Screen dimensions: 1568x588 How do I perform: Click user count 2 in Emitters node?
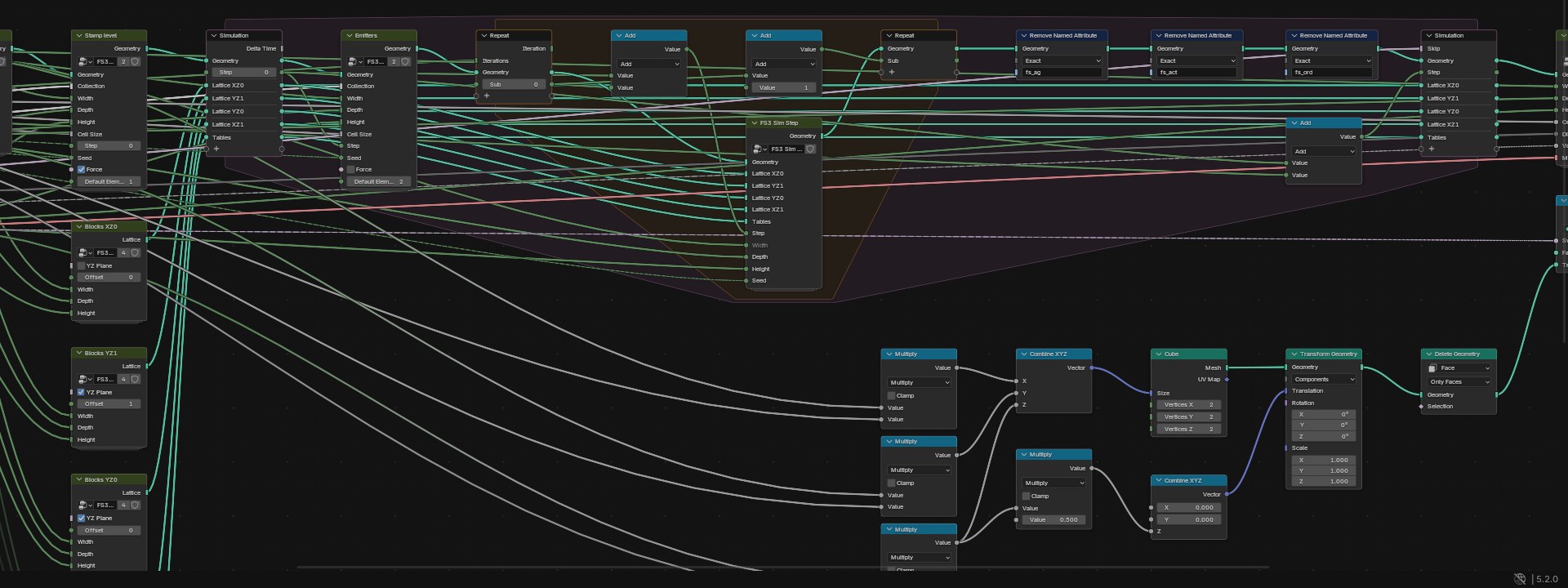(394, 62)
